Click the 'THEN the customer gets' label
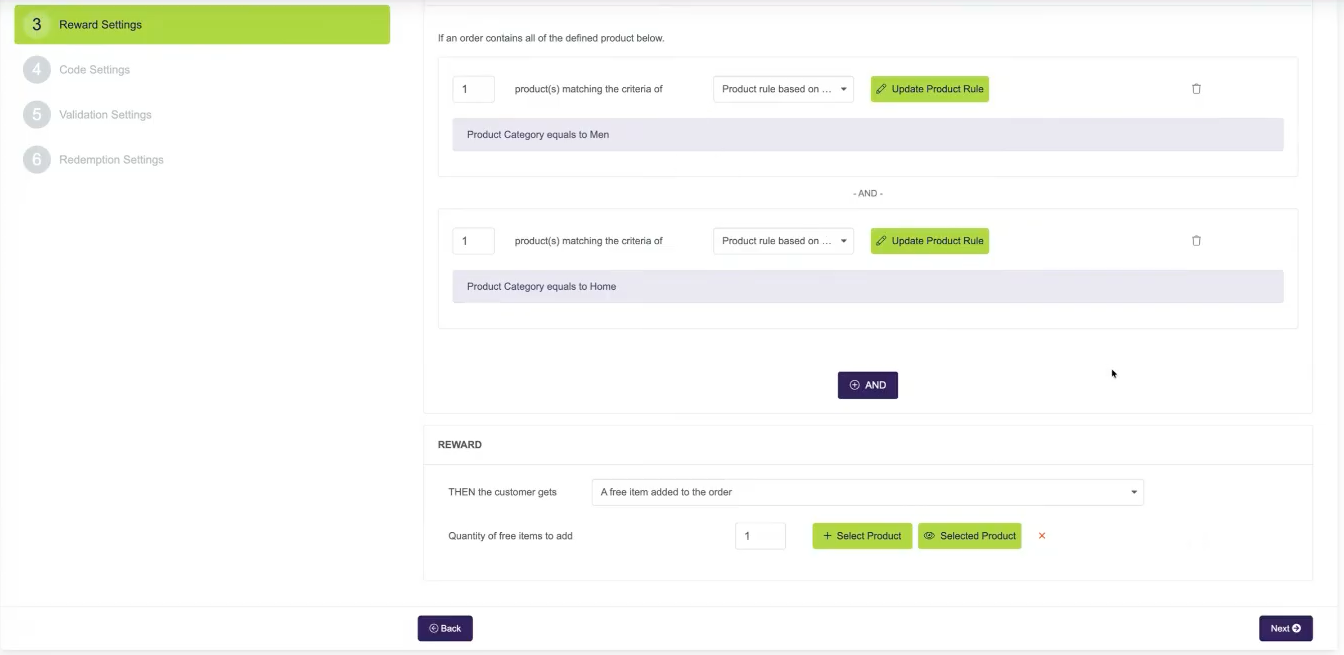This screenshot has width=1344, height=655. tap(502, 492)
